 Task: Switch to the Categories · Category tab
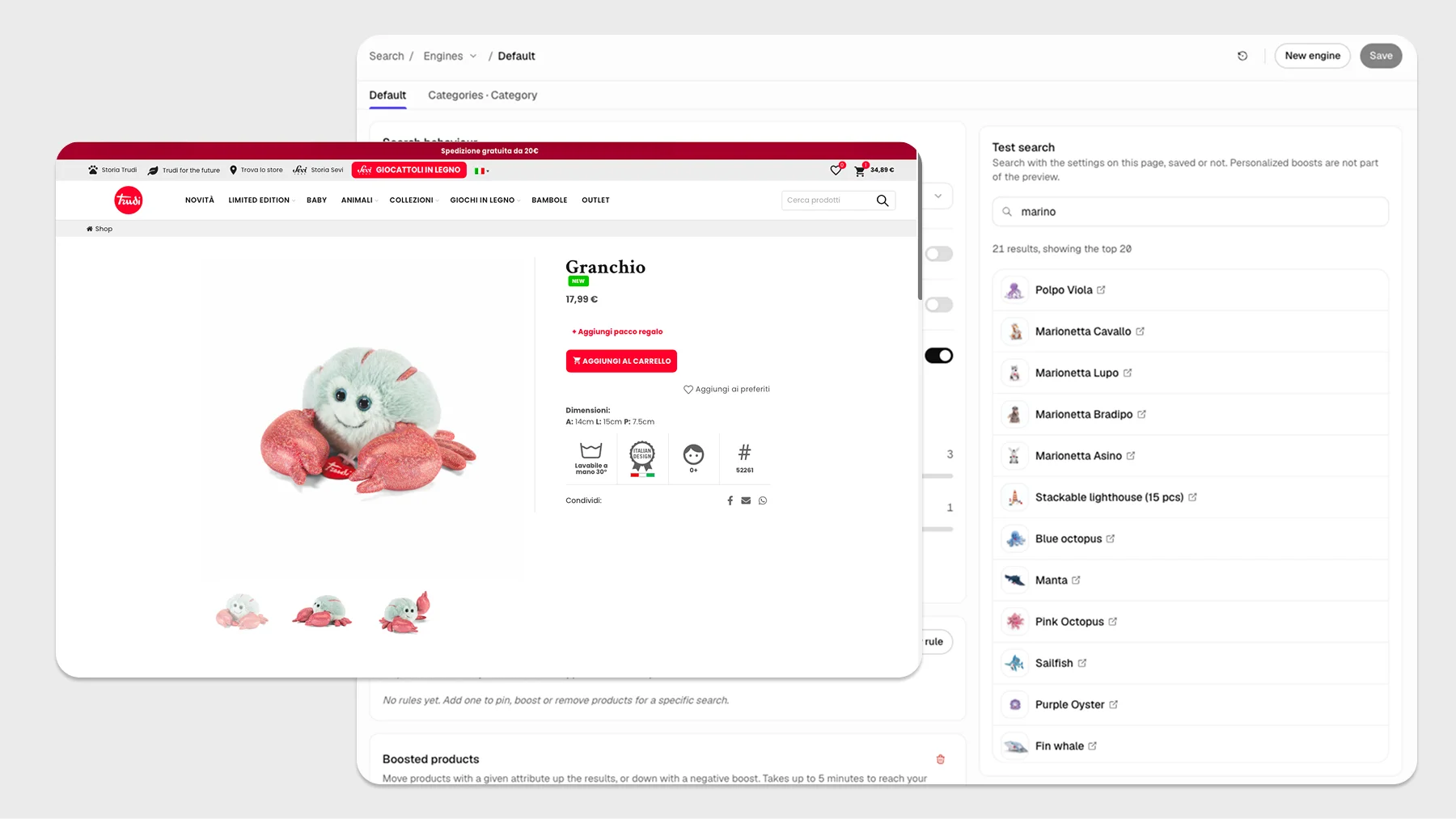click(x=482, y=95)
